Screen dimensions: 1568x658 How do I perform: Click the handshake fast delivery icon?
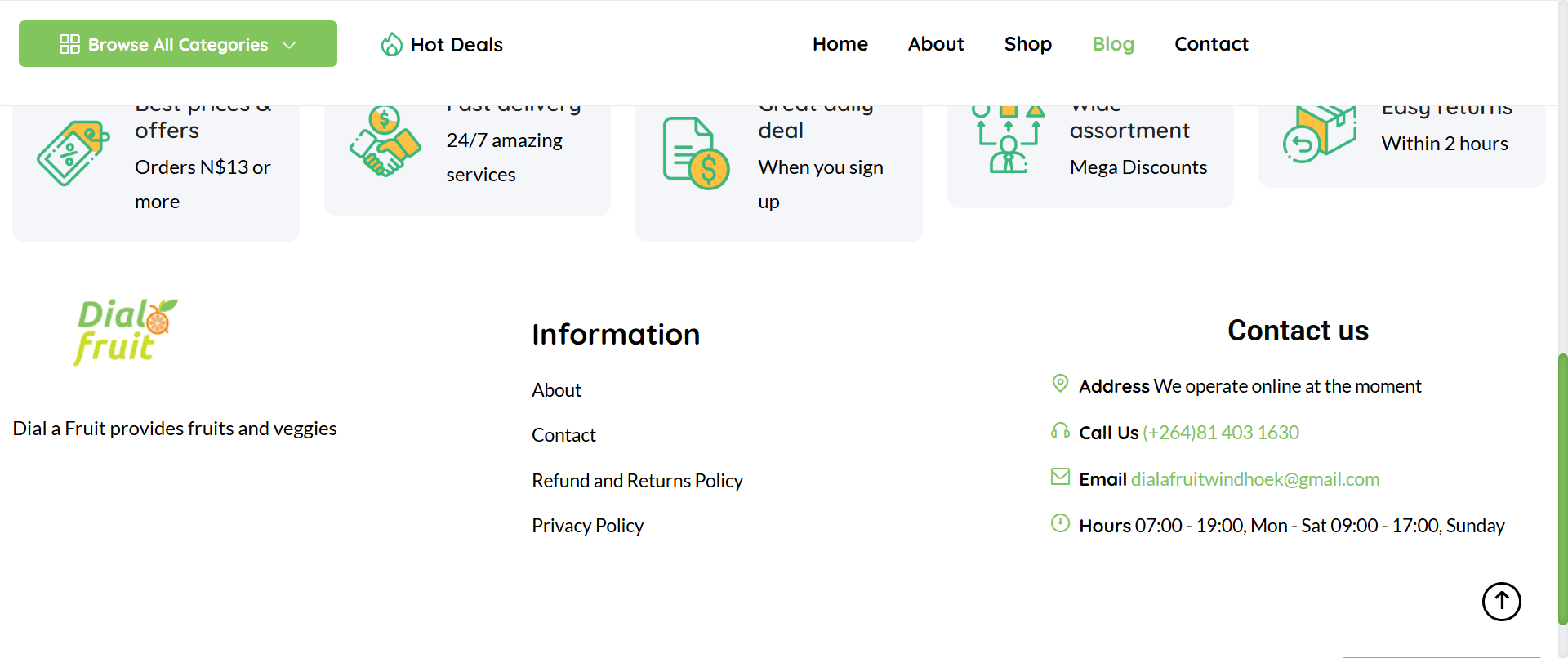point(385,142)
